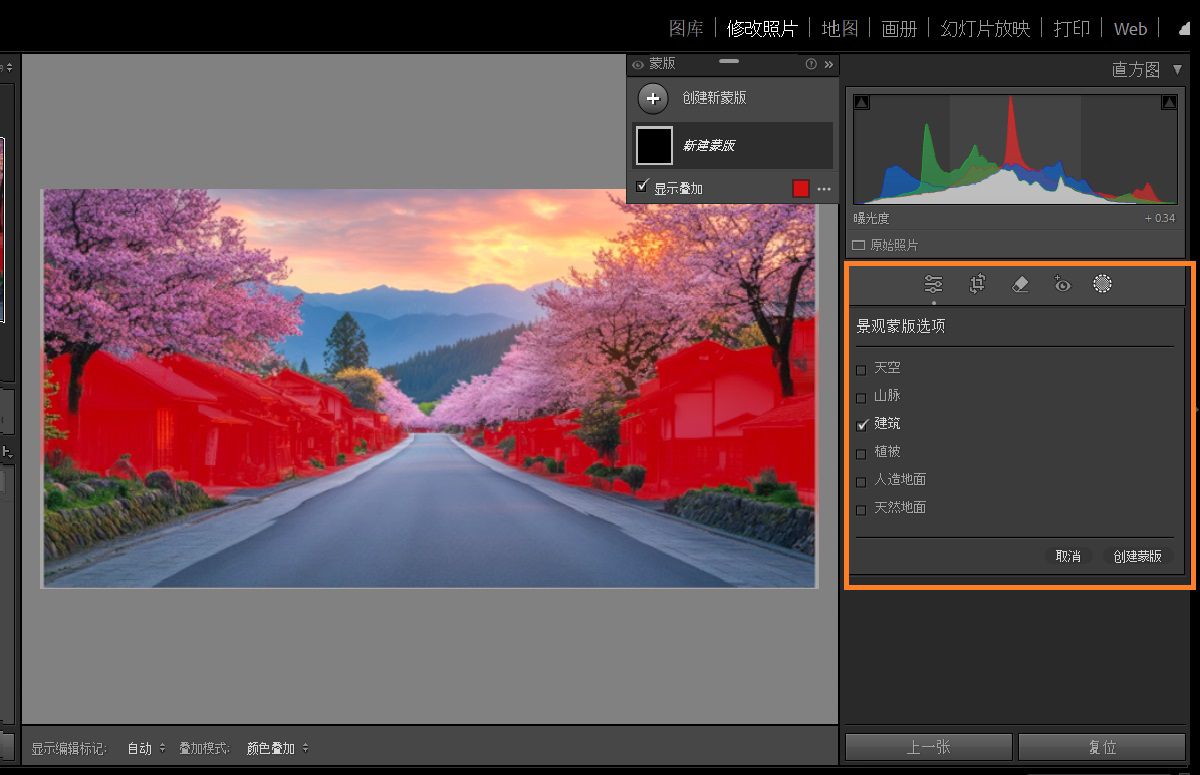Click the 创建蒙版 button
The height and width of the screenshot is (775, 1200).
pyautogui.click(x=1140, y=556)
